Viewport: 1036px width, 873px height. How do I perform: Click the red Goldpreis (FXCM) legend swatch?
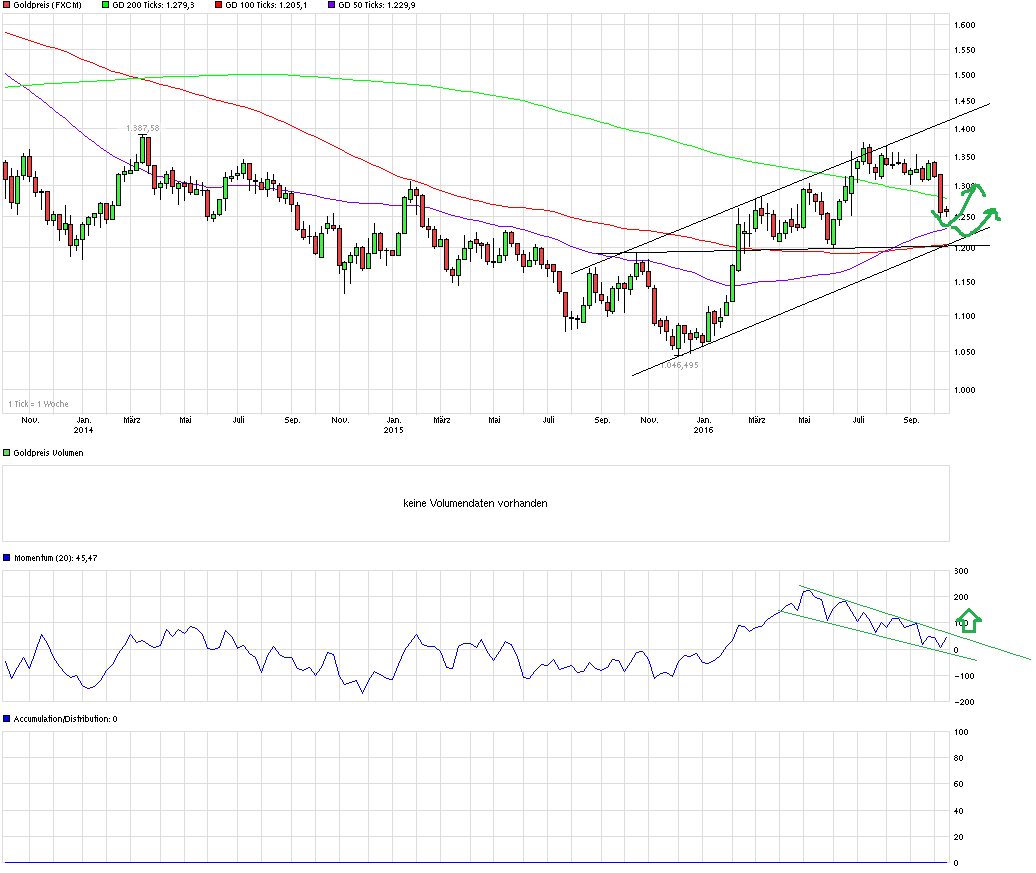(x=7, y=5)
